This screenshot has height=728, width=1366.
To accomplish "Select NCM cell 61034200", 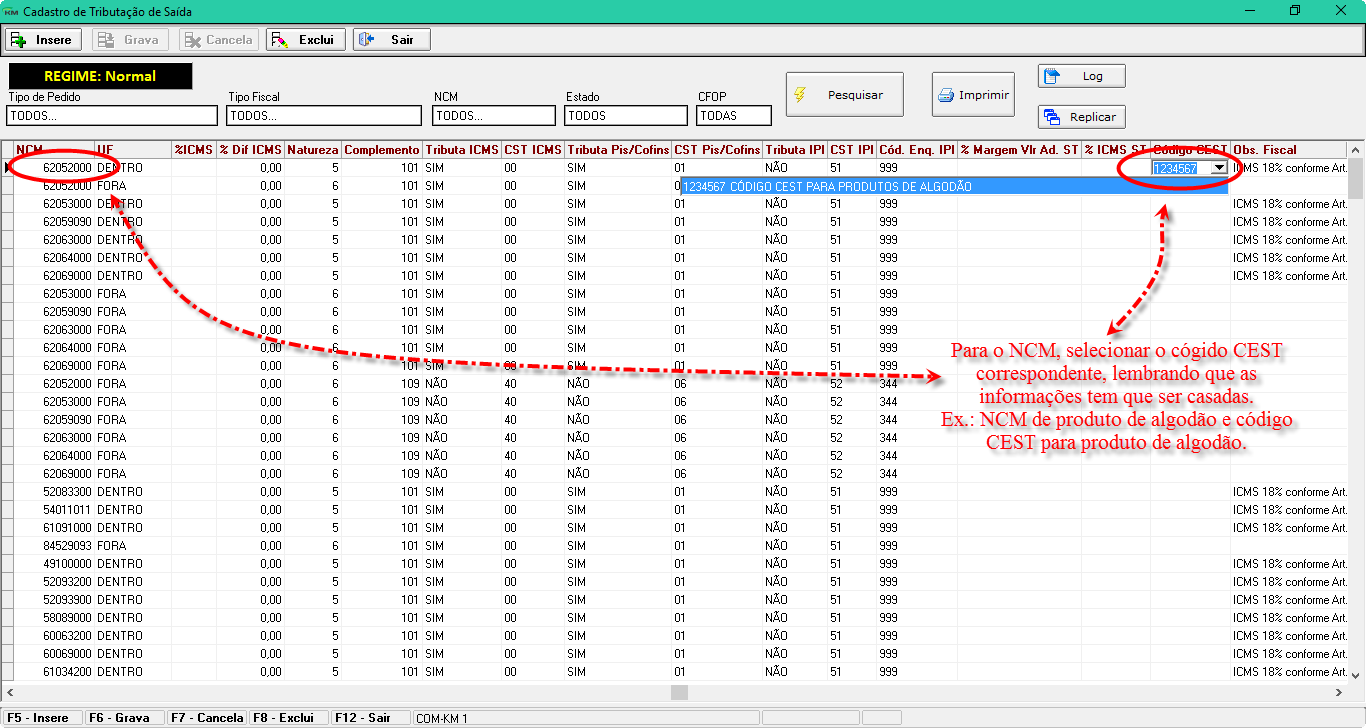I will 54,672.
